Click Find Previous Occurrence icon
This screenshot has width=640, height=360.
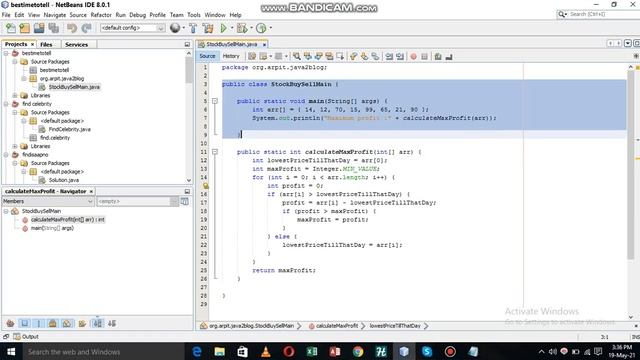click(308, 56)
